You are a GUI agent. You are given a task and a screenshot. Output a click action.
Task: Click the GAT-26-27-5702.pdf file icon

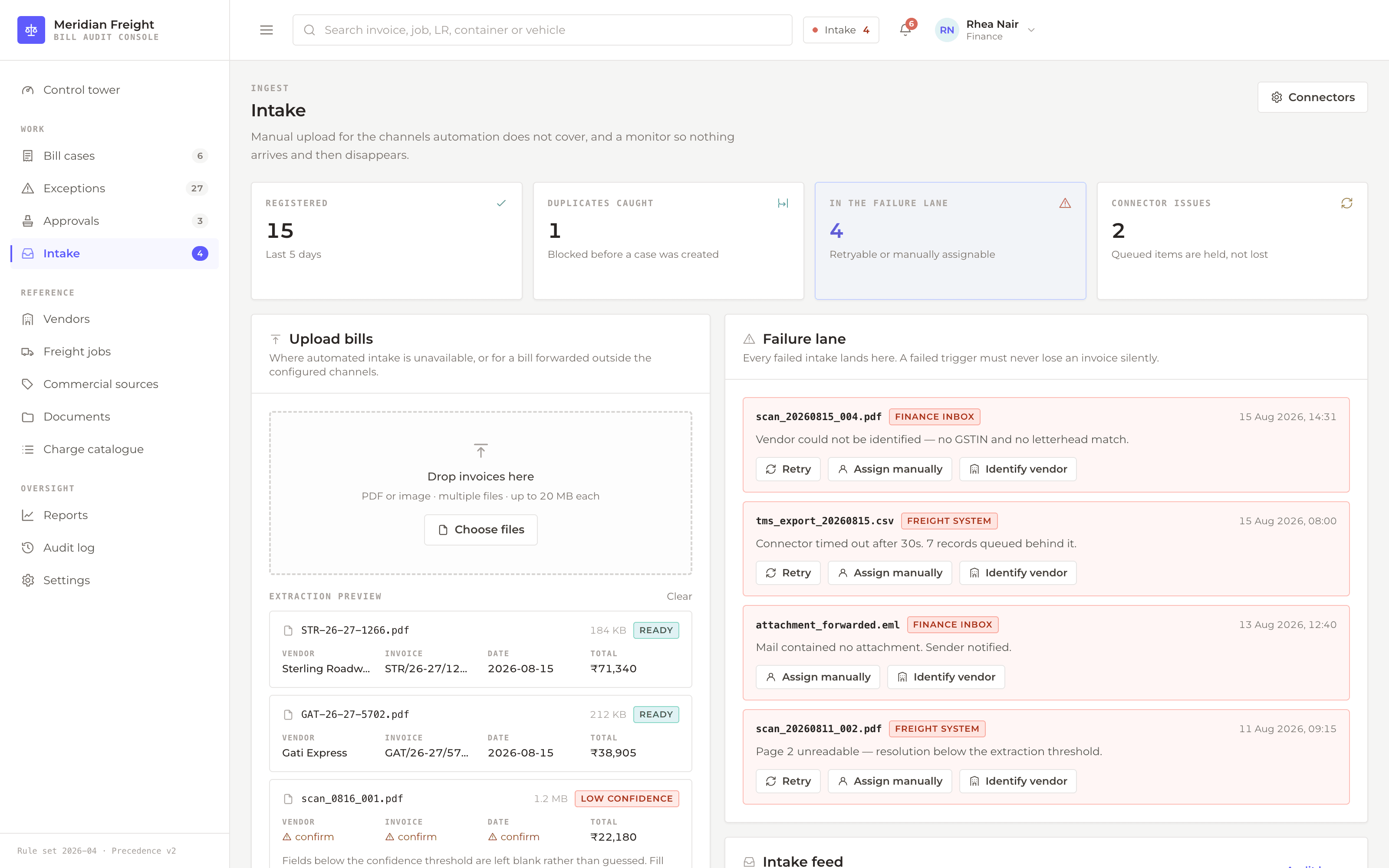click(288, 715)
